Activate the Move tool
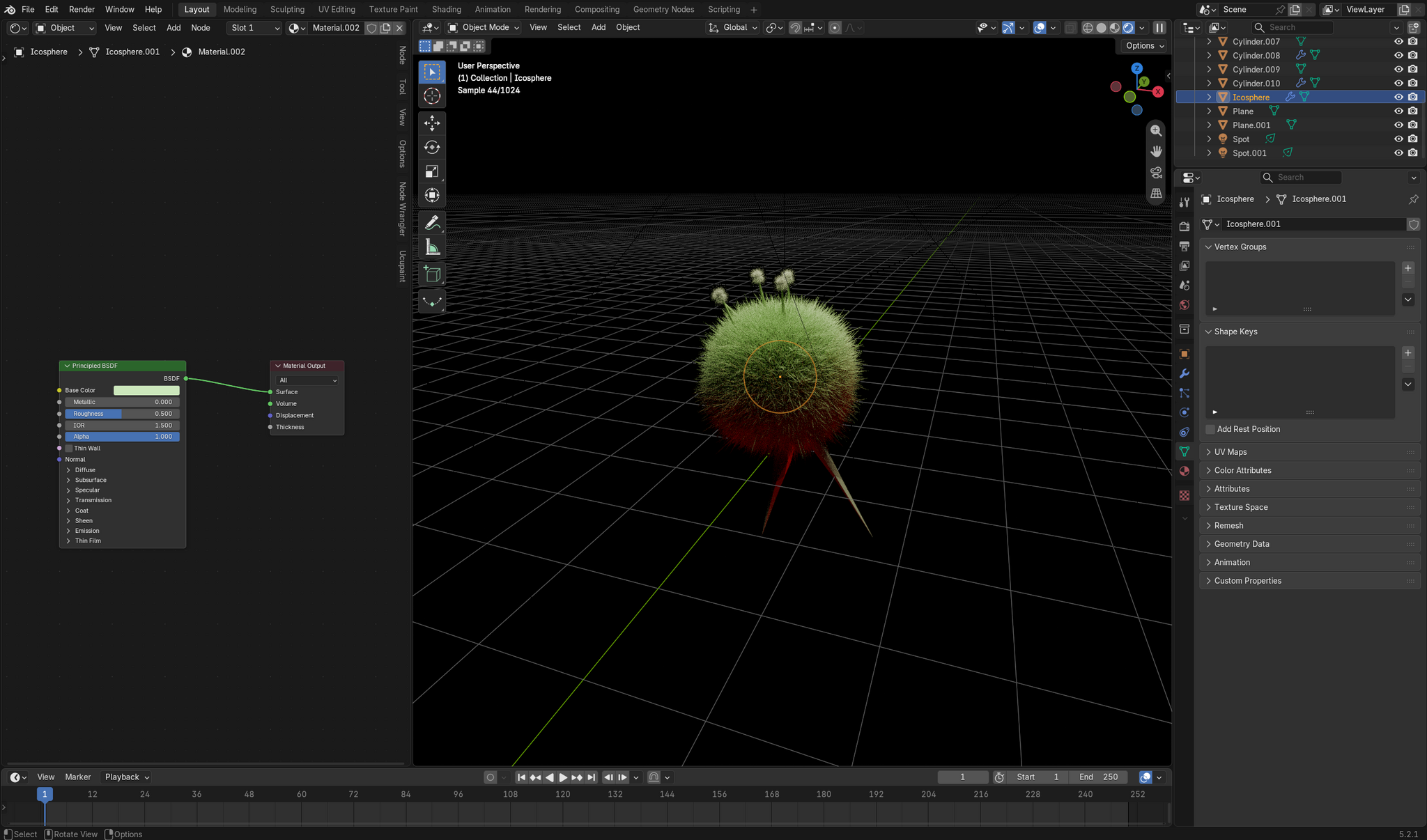 coord(432,123)
